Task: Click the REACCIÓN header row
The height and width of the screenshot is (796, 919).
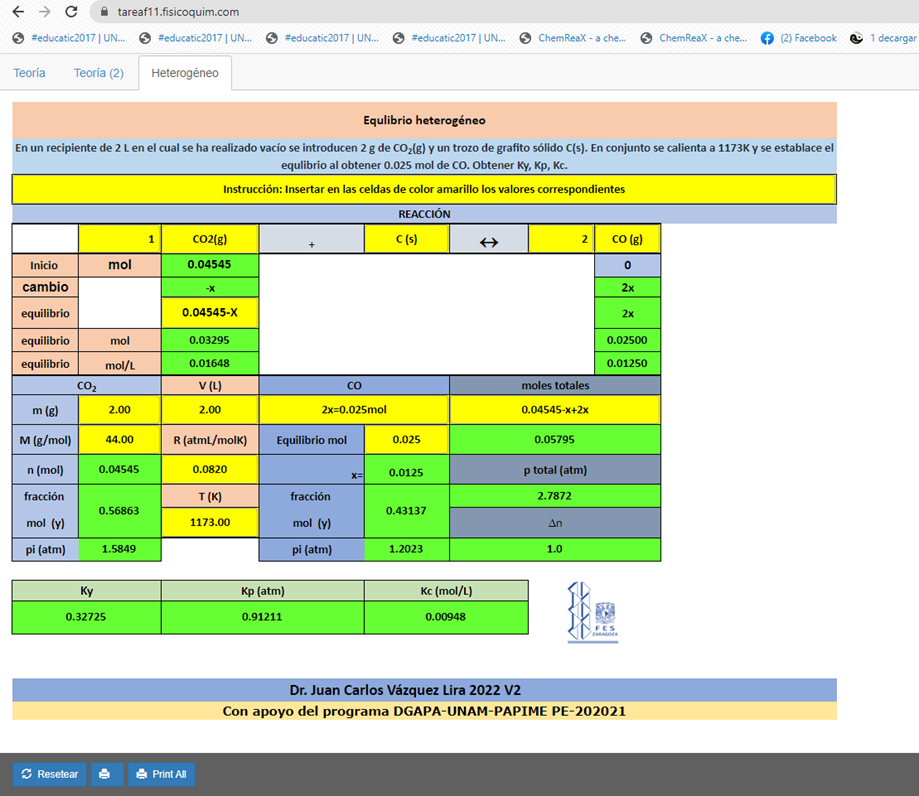Action: coord(424,214)
